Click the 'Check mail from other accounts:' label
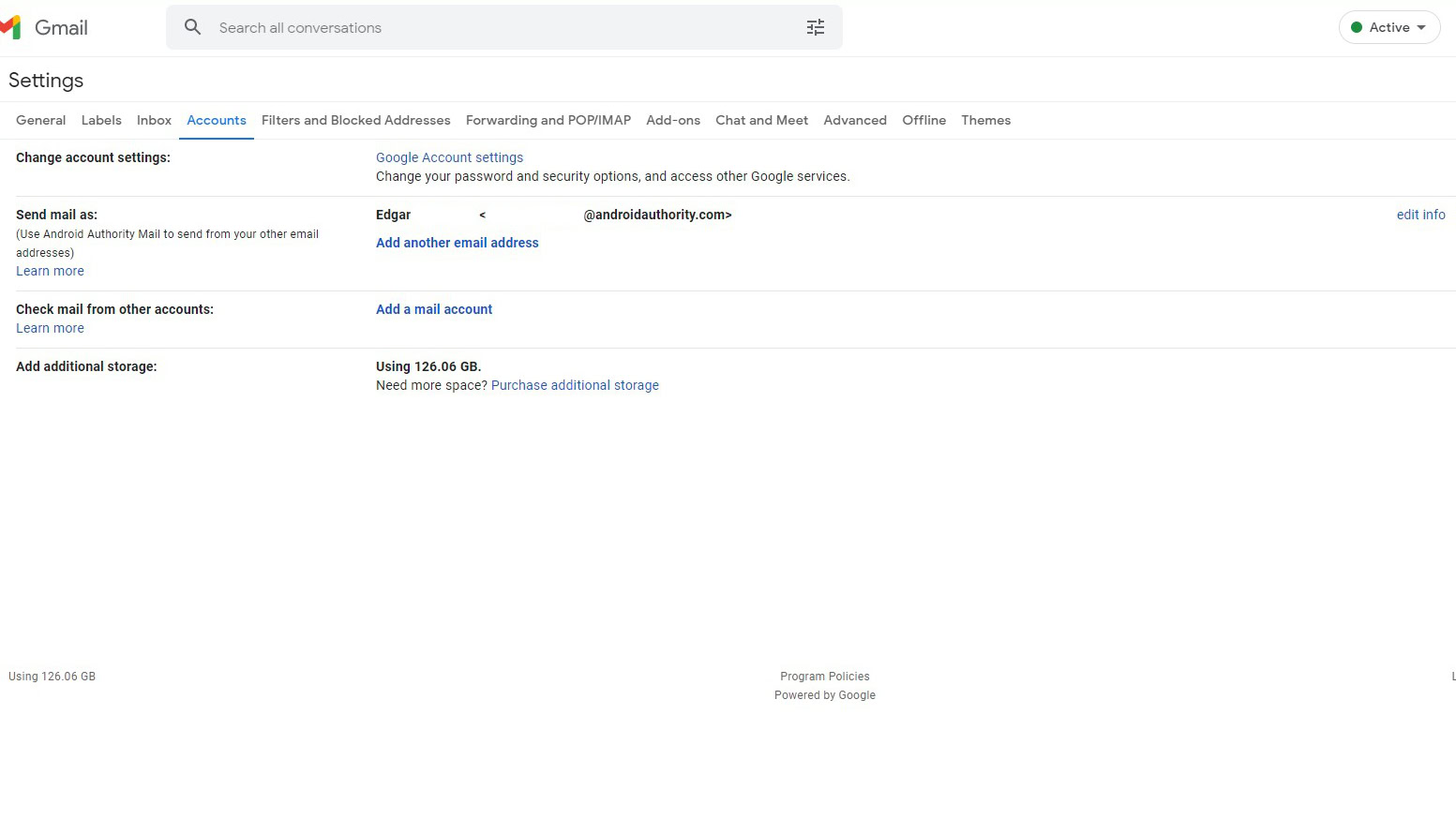Image resolution: width=1456 pixels, height=819 pixels. coord(114,309)
